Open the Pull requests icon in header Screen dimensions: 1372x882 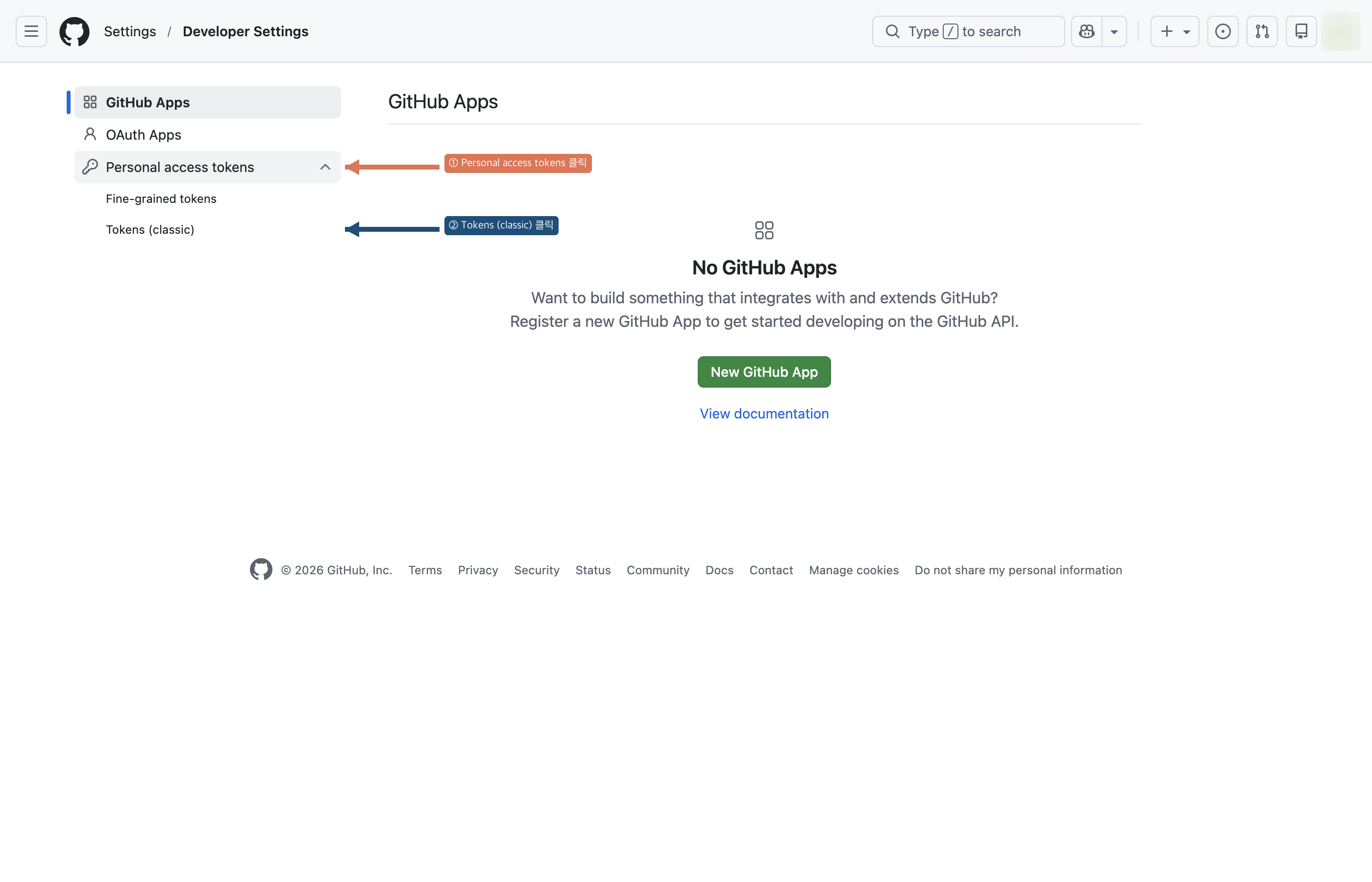tap(1262, 31)
